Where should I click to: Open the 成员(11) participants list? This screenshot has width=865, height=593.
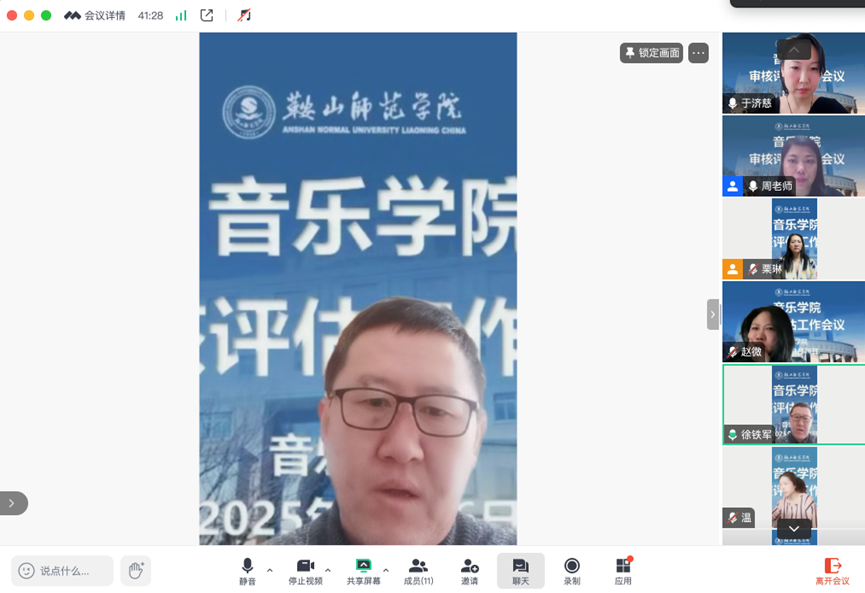[418, 571]
